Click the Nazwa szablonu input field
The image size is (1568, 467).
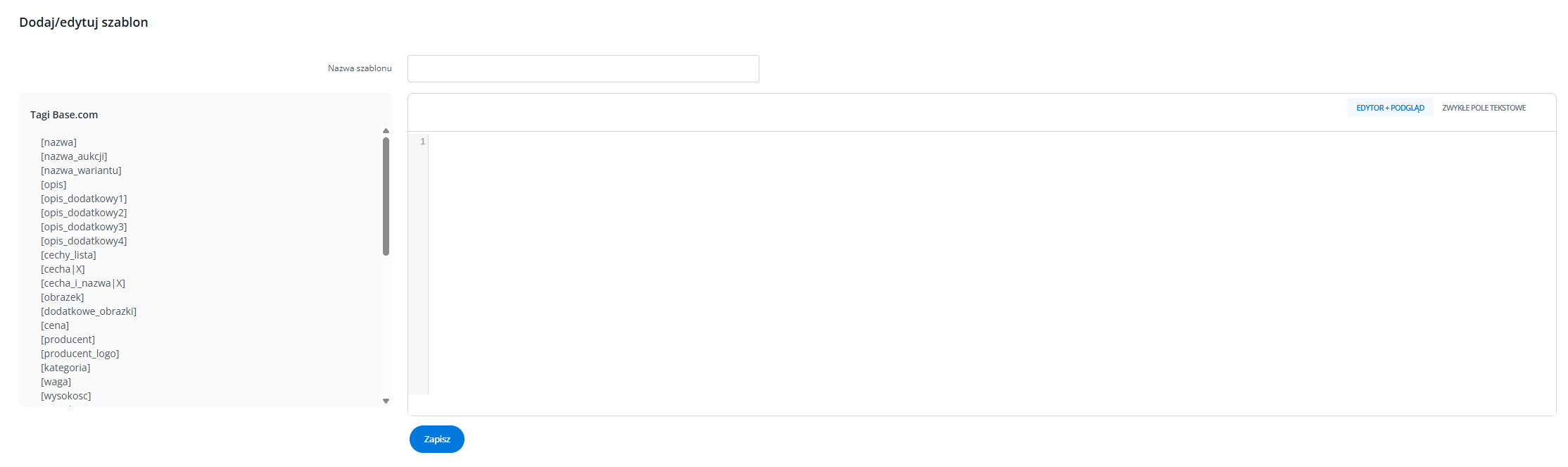(x=583, y=68)
